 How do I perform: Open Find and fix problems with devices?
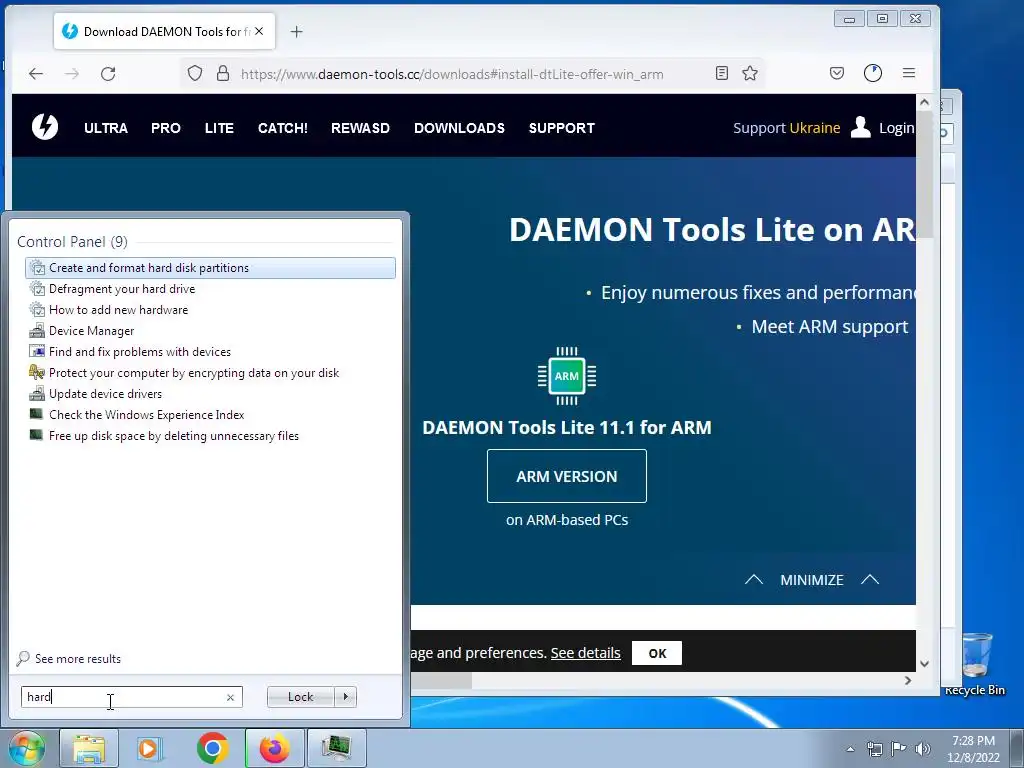tap(210, 351)
